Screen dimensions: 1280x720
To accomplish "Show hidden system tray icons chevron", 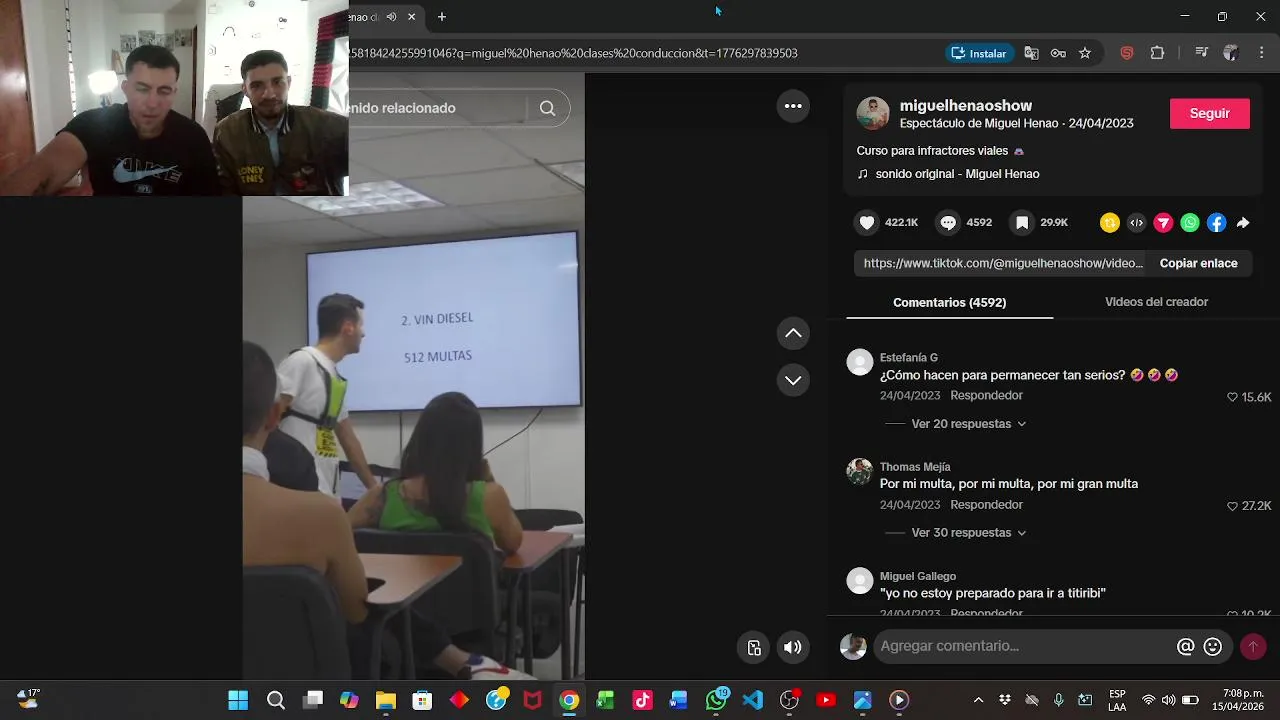I will click(978, 700).
